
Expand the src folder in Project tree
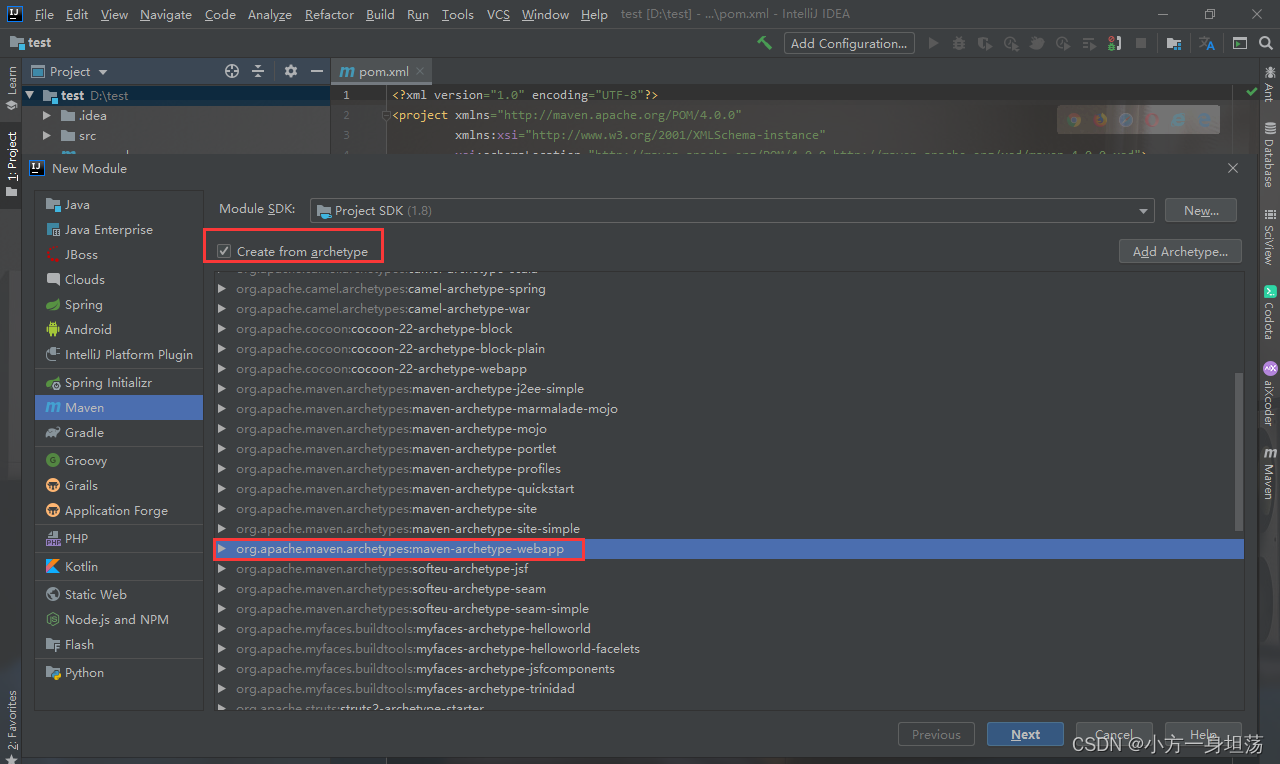pos(46,135)
